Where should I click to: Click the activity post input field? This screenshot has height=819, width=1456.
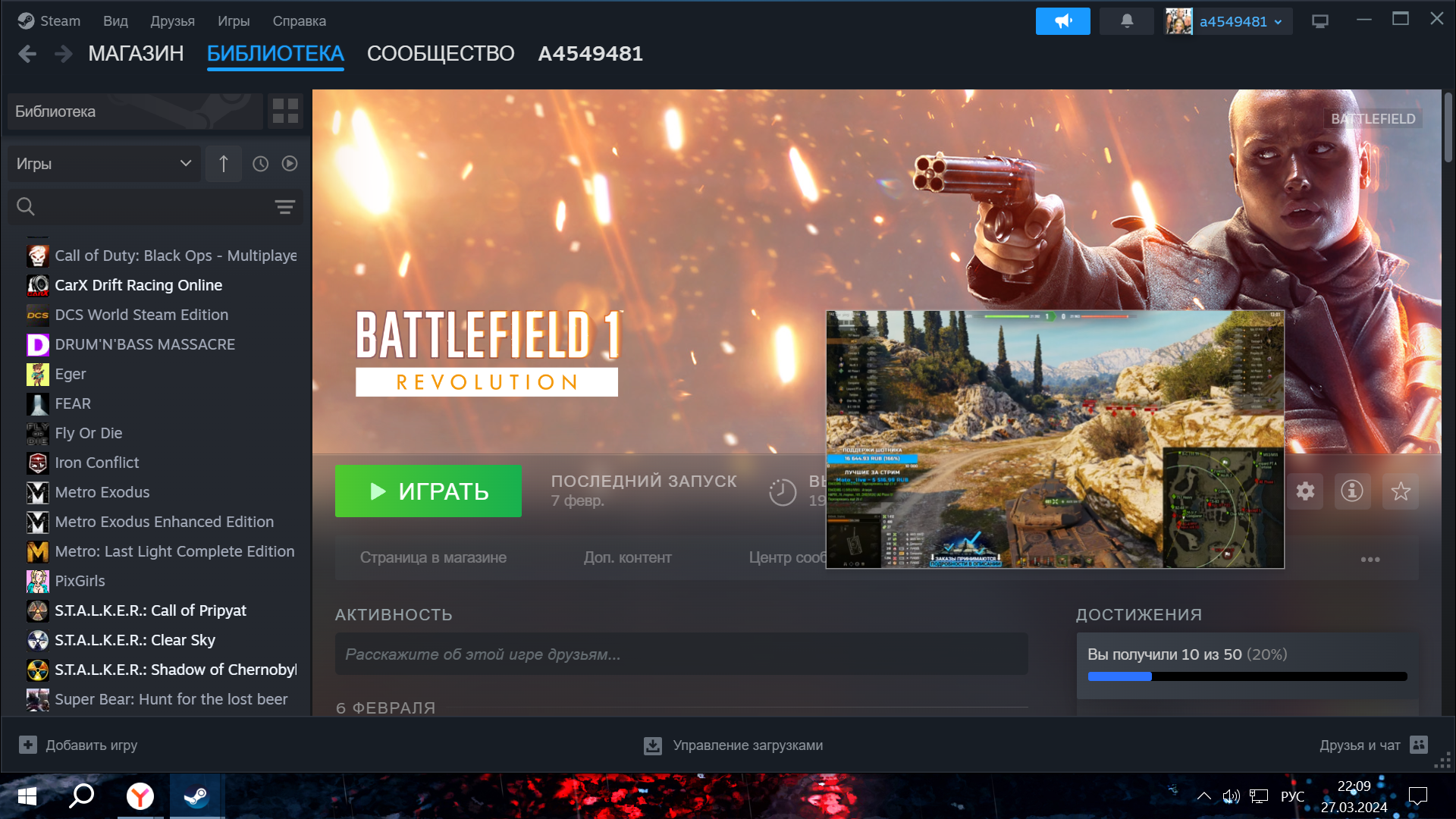point(681,654)
